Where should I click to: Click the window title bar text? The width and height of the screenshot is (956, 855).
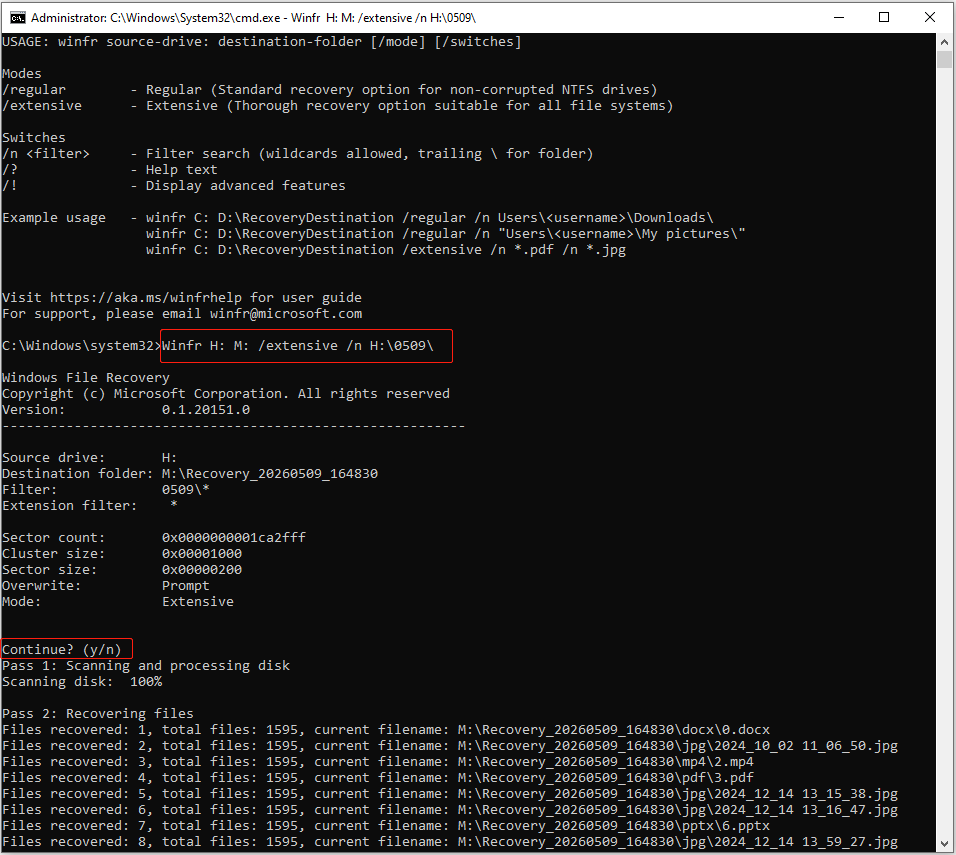(253, 18)
